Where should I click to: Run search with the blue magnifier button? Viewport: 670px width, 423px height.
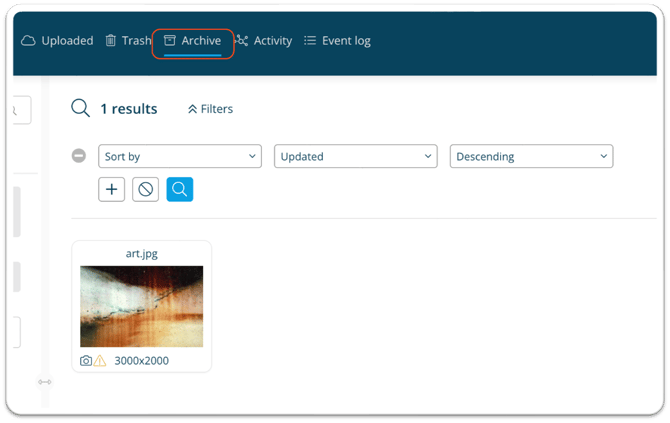click(x=180, y=189)
